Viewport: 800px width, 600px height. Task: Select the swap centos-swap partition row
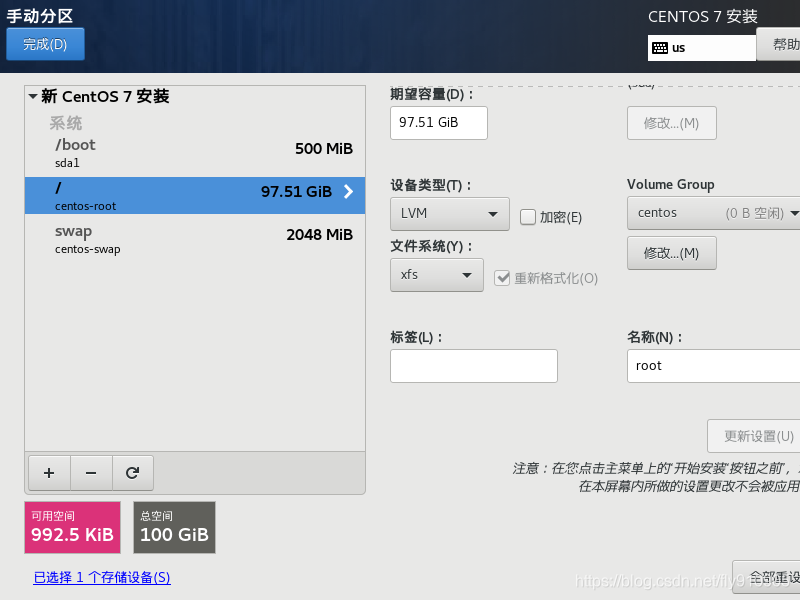click(195, 239)
